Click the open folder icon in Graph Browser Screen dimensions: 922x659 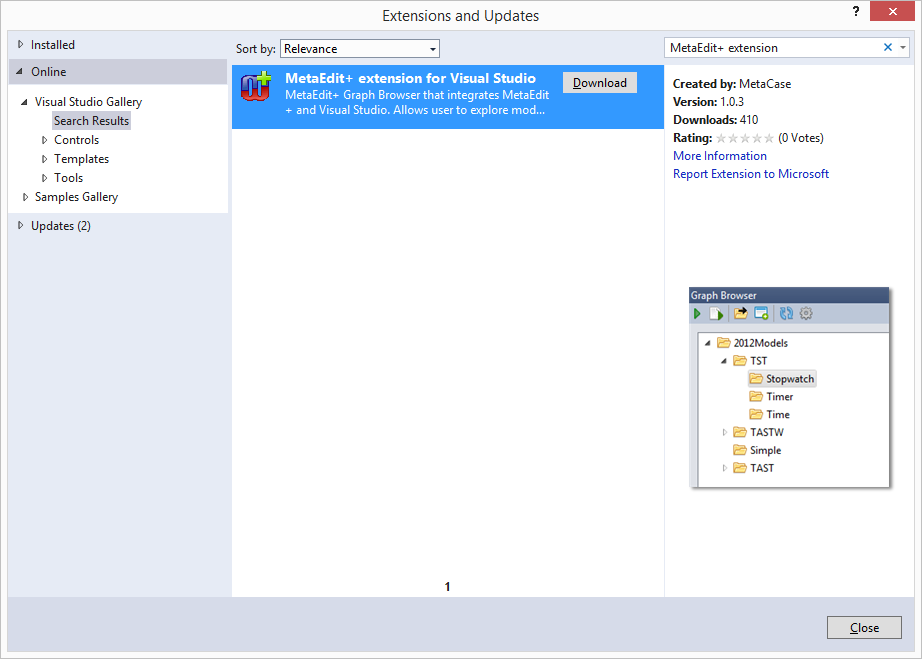point(740,313)
